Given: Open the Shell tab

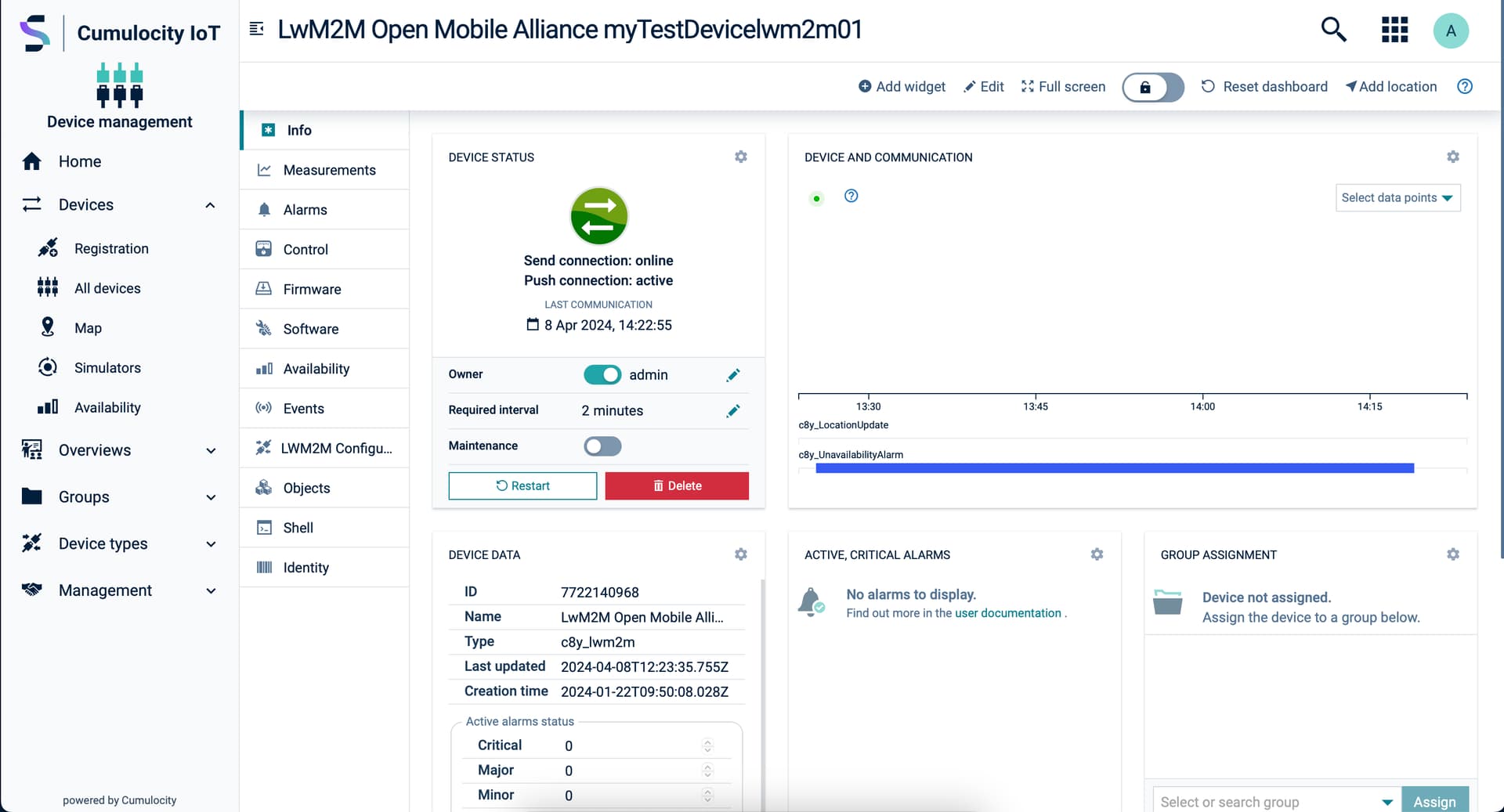Looking at the screenshot, I should point(325,528).
